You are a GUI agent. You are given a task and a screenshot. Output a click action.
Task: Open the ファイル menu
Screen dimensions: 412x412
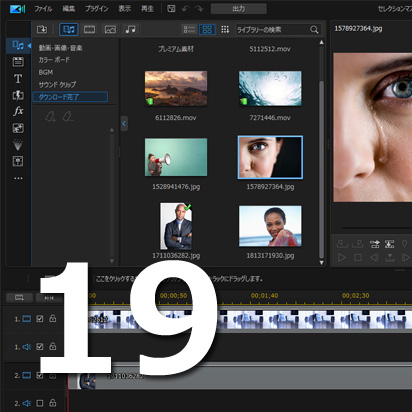[x=43, y=9]
